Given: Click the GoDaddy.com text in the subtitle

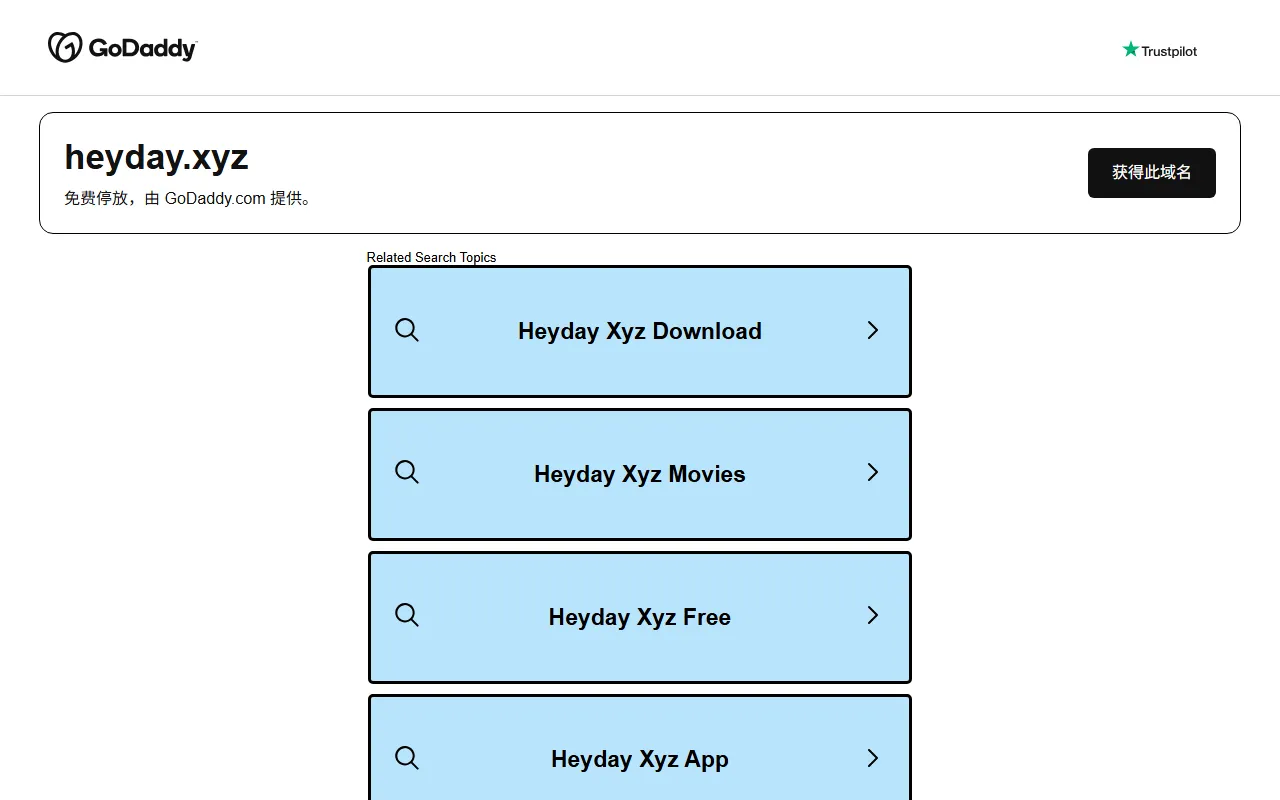Looking at the screenshot, I should coord(216,198).
